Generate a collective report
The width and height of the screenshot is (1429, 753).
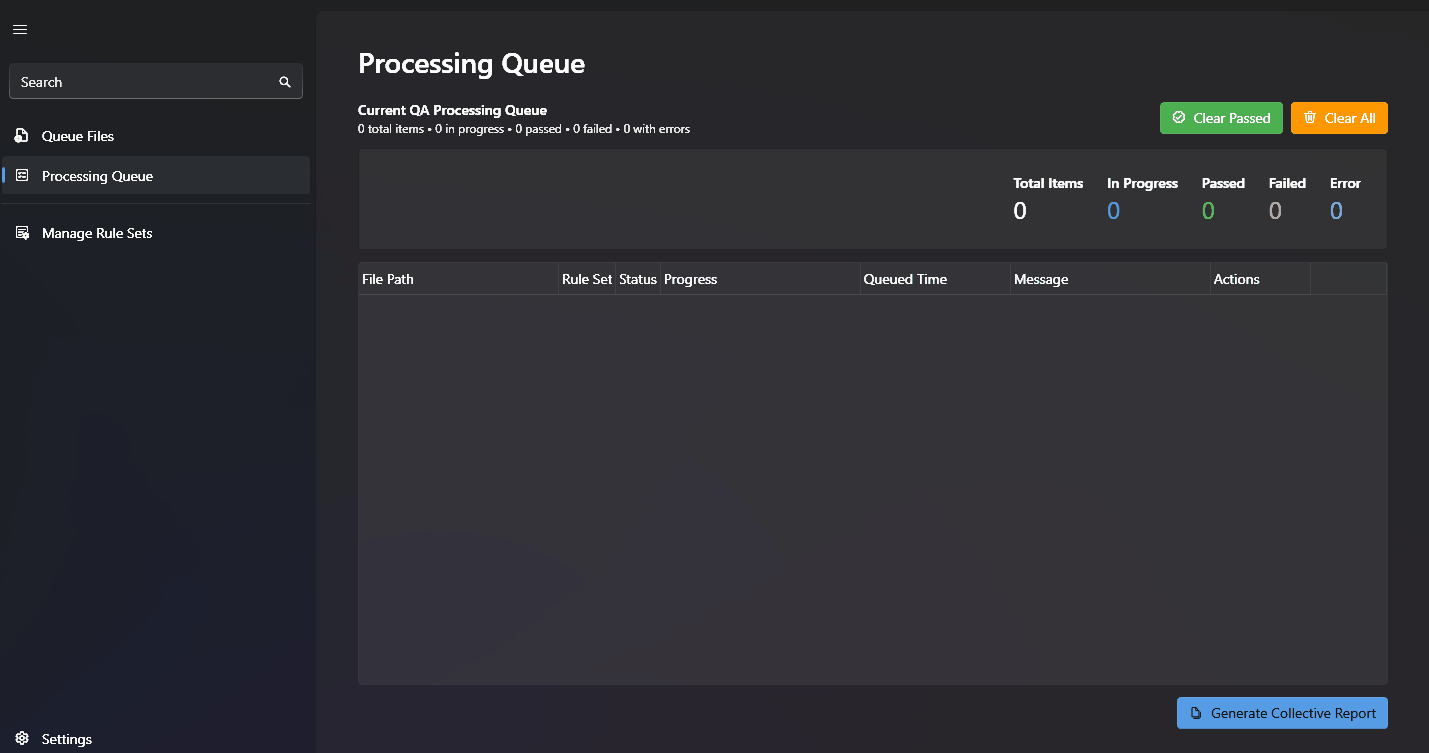tap(1282, 712)
